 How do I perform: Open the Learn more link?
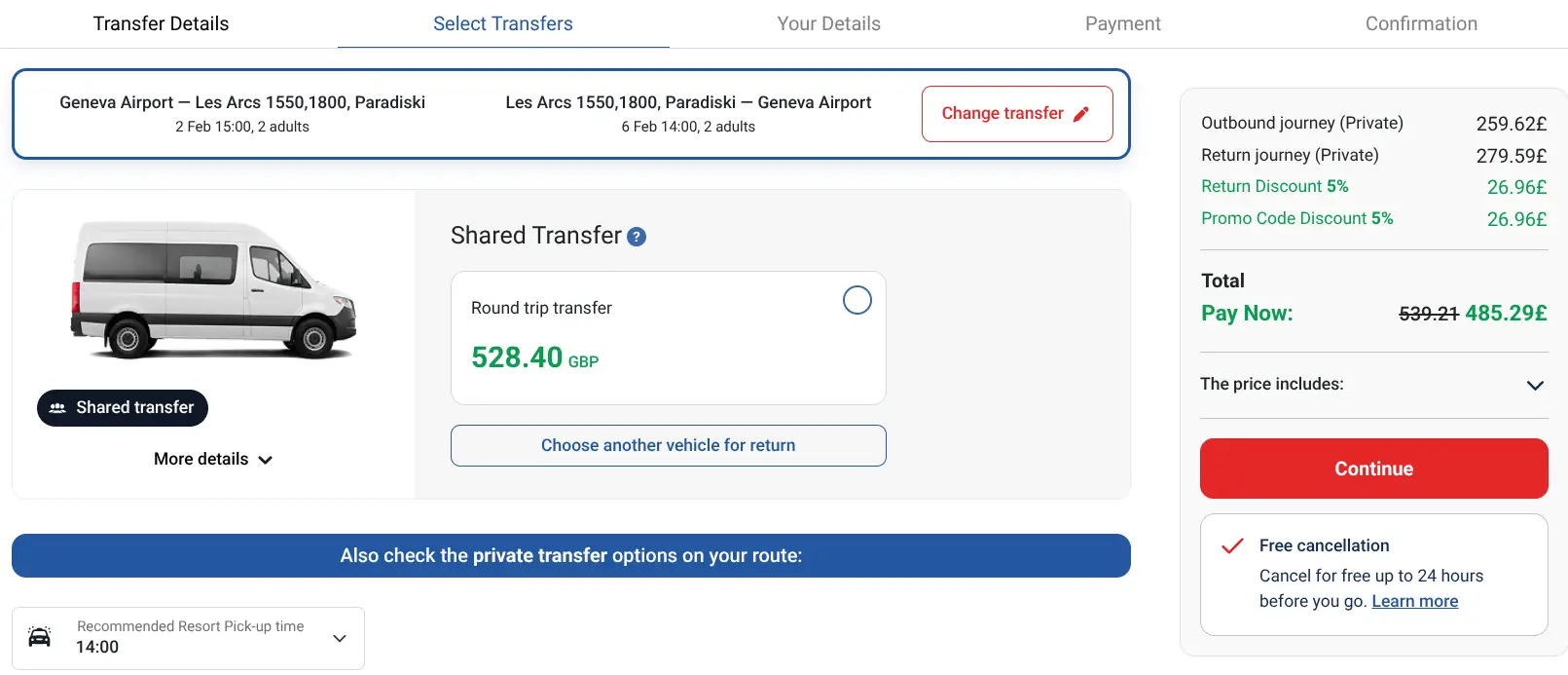tap(1414, 601)
